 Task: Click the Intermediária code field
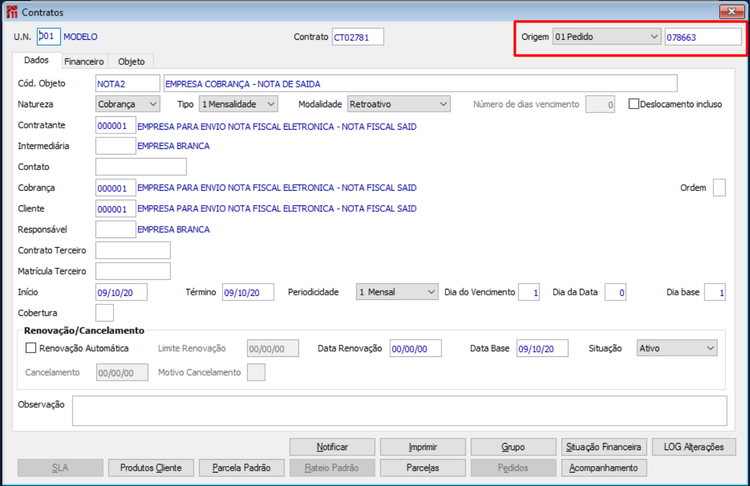[x=115, y=146]
